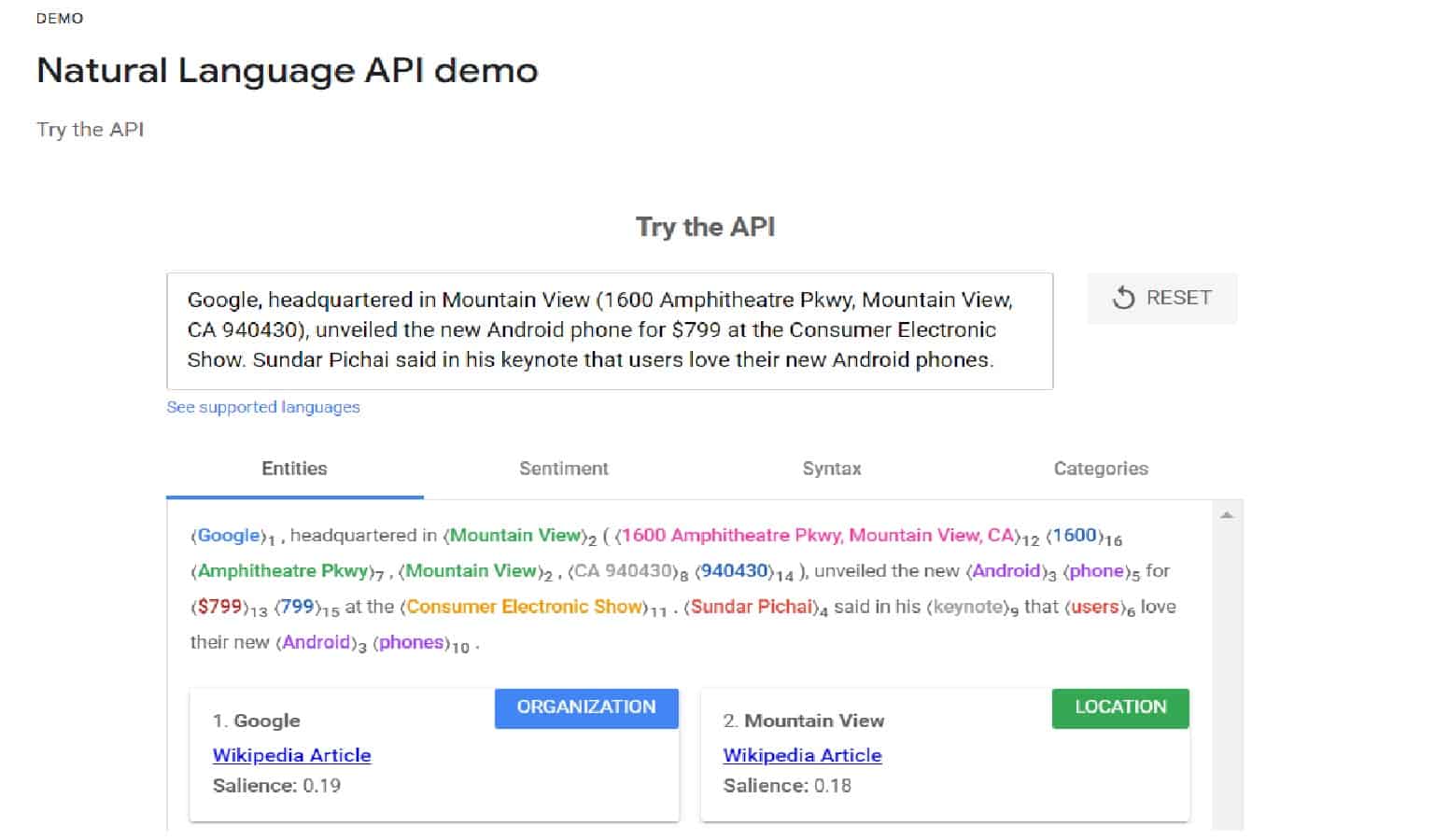This screenshot has height=840, width=1449.
Task: Click the blue ORGANIZATION label for Google
Action: (586, 707)
